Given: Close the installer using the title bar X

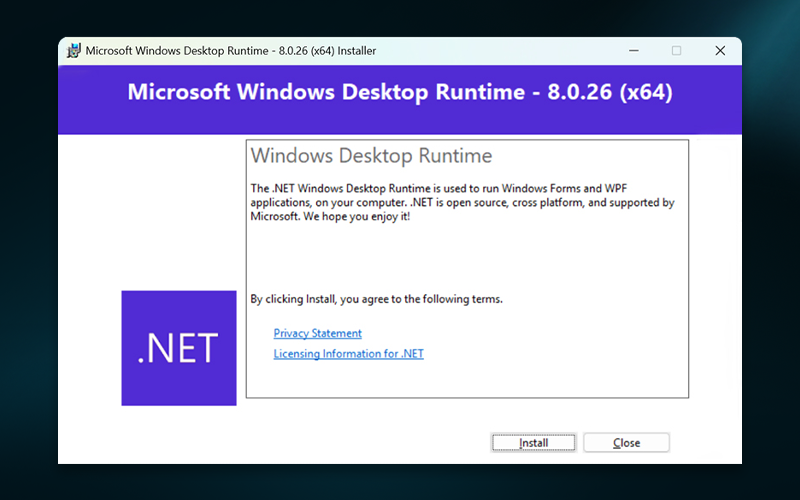Looking at the screenshot, I should [x=720, y=51].
